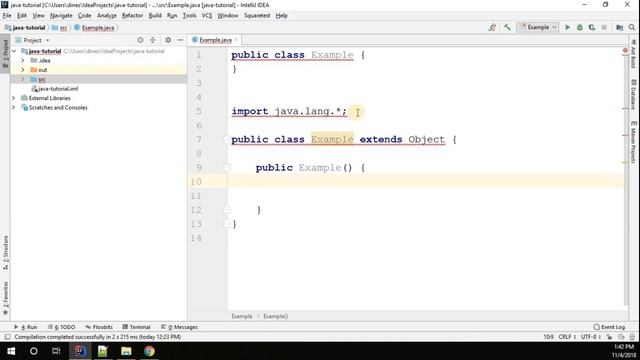640x360 pixels.
Task: Open File Explorer from the taskbar
Action: (126, 351)
